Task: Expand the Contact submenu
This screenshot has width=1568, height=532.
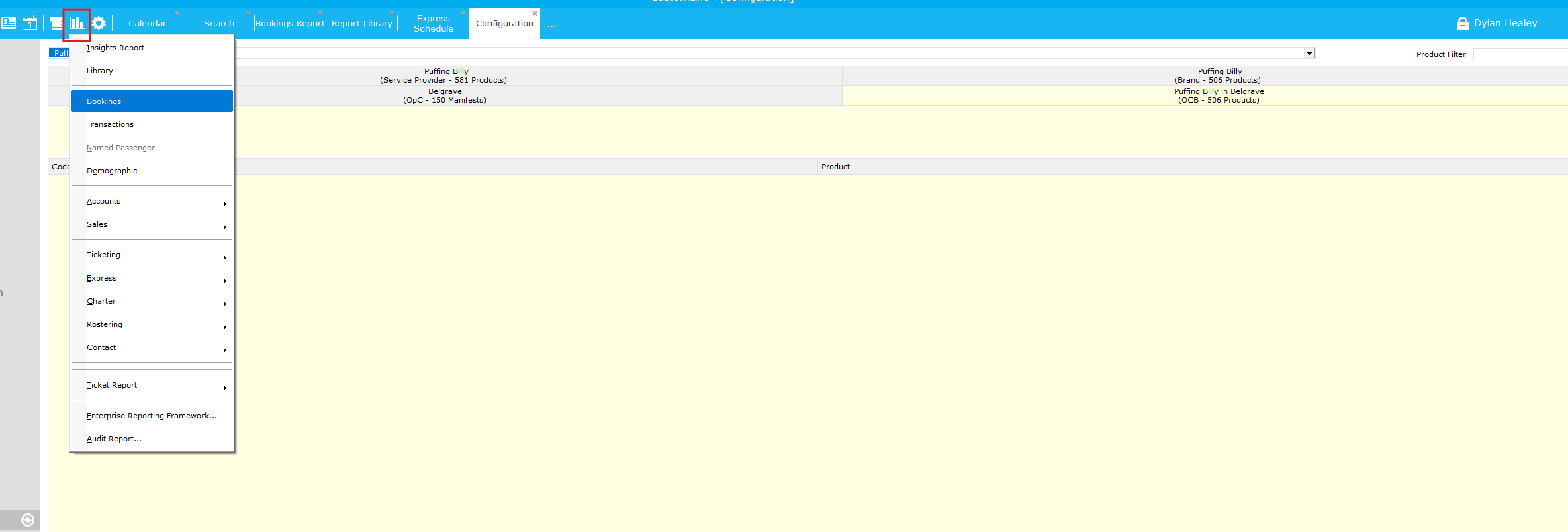Action: pyautogui.click(x=152, y=347)
